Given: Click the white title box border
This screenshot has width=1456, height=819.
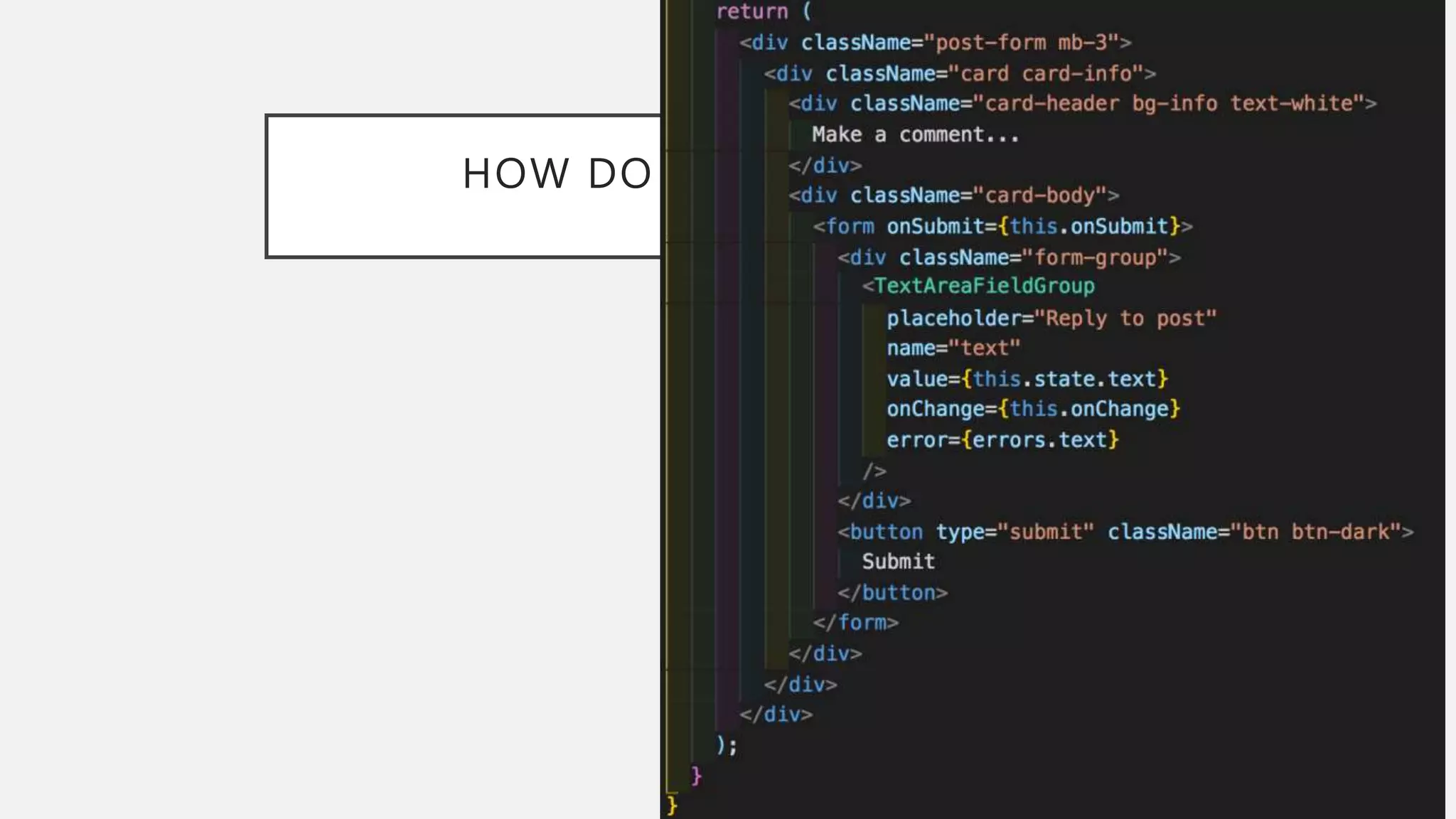Looking at the screenshot, I should tap(267, 186).
